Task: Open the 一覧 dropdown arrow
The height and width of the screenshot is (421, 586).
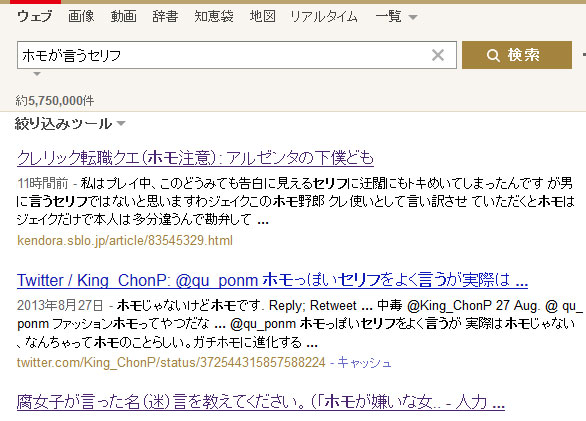Action: tap(413, 17)
